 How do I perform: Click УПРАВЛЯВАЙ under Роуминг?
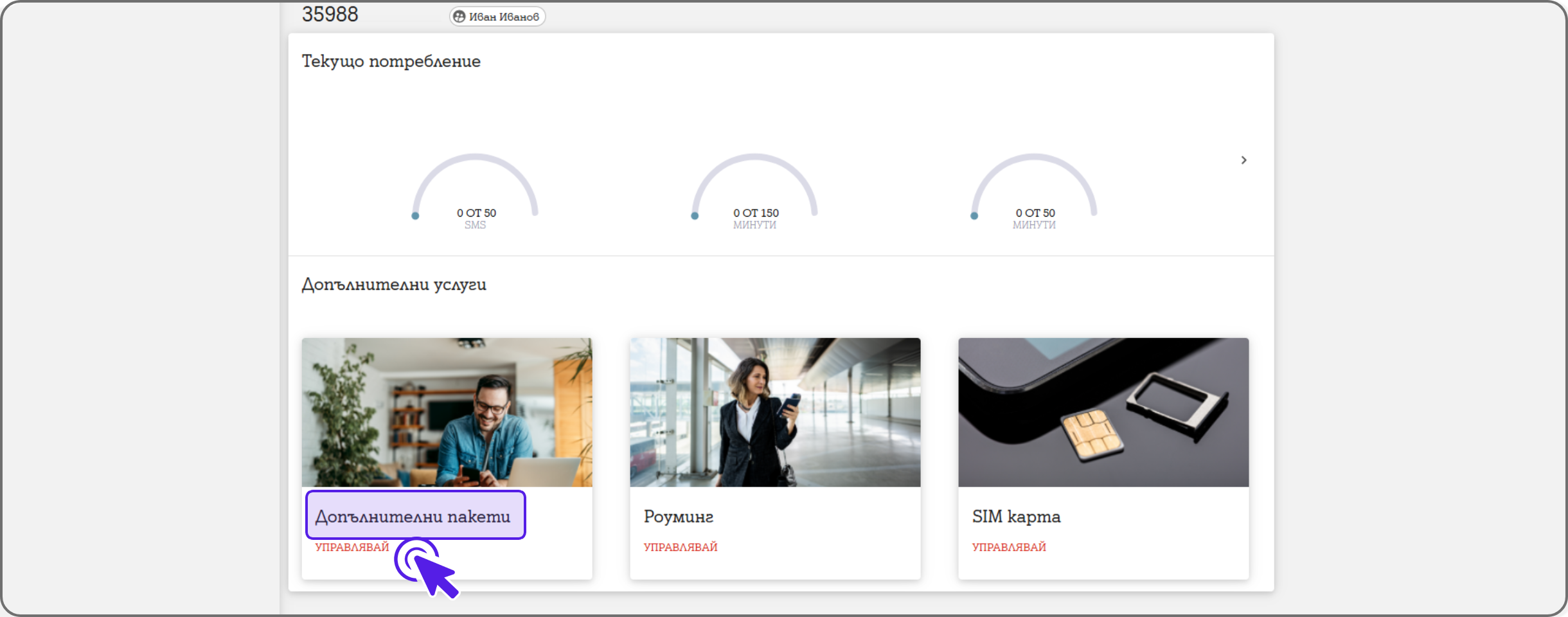[681, 547]
